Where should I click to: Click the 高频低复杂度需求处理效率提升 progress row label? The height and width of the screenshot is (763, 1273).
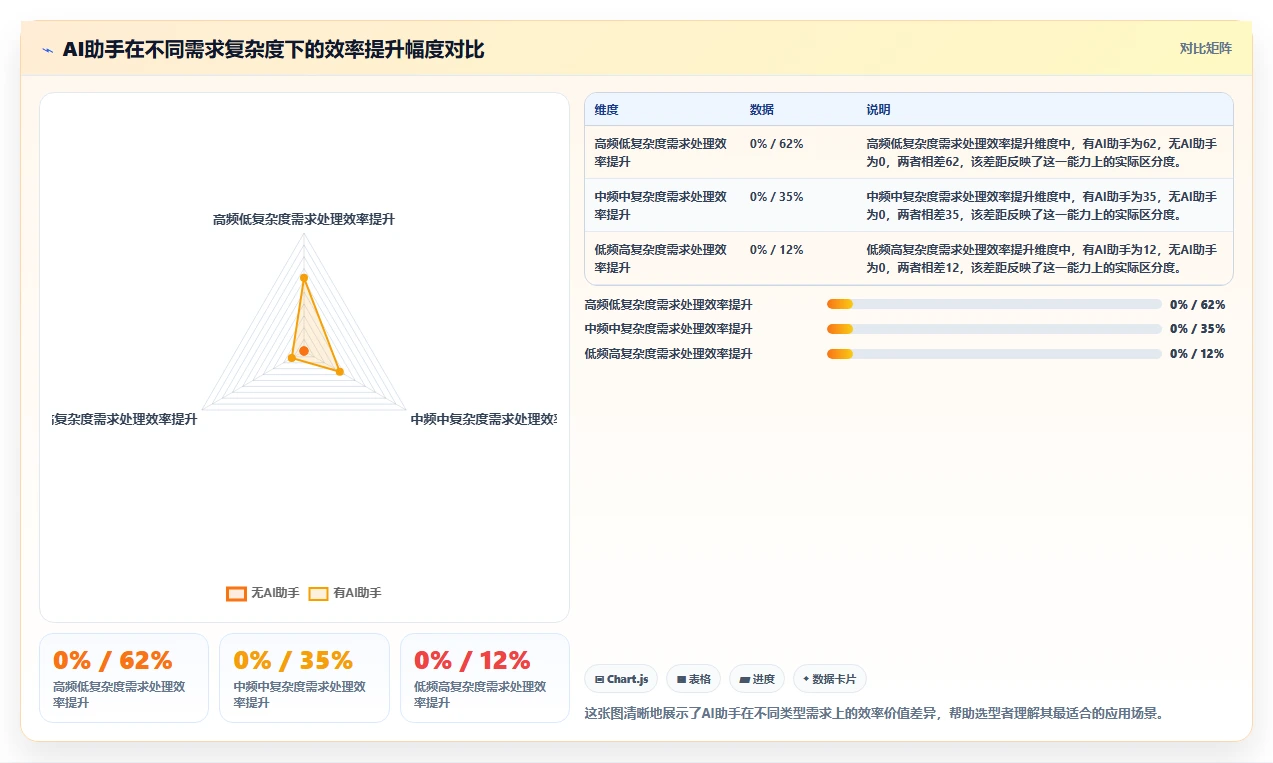pyautogui.click(x=669, y=305)
